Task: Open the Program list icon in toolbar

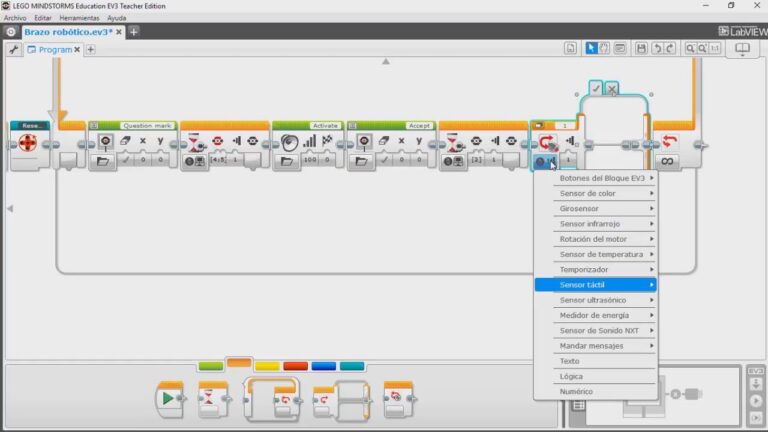Action: (x=571, y=48)
